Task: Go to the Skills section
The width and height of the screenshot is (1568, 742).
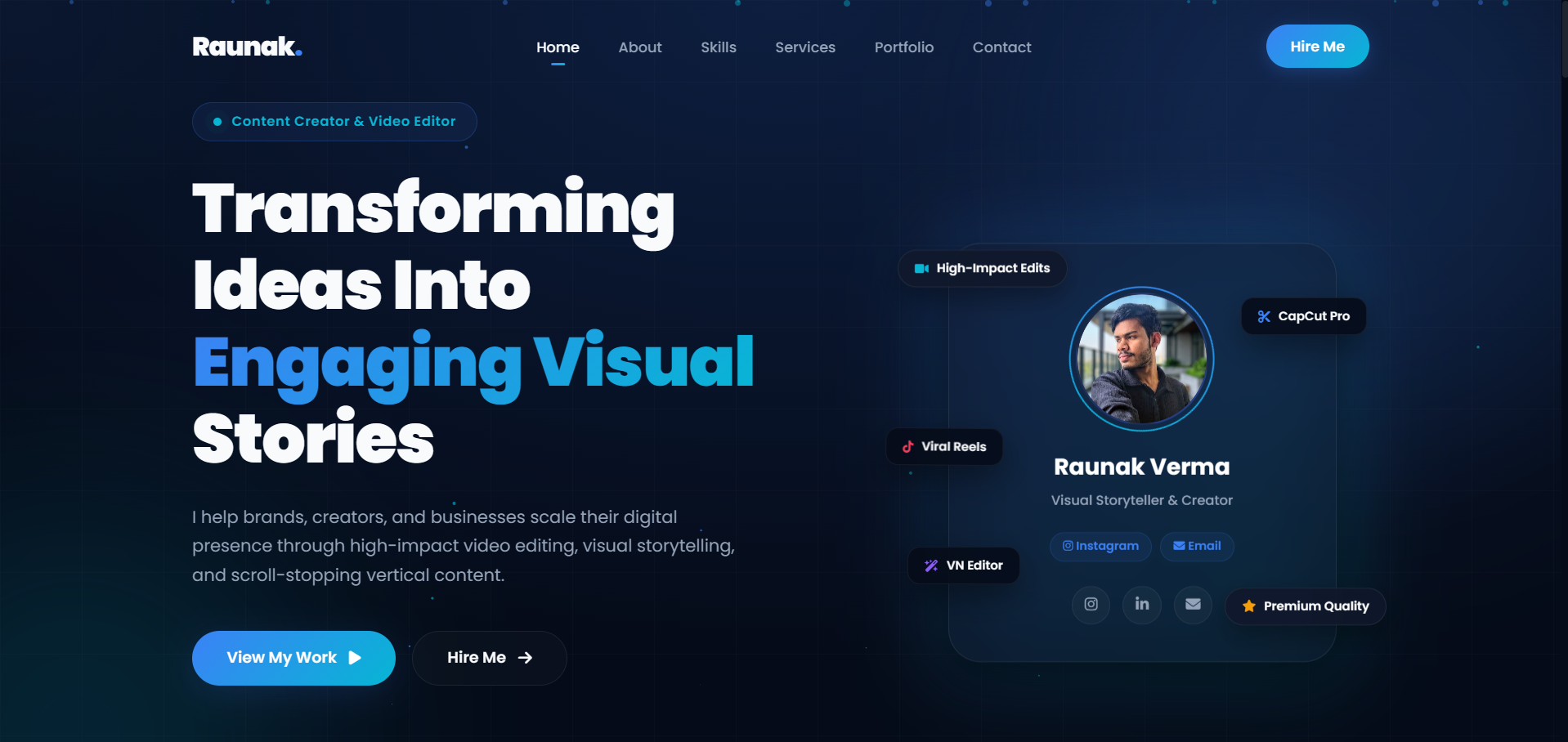Action: (719, 47)
